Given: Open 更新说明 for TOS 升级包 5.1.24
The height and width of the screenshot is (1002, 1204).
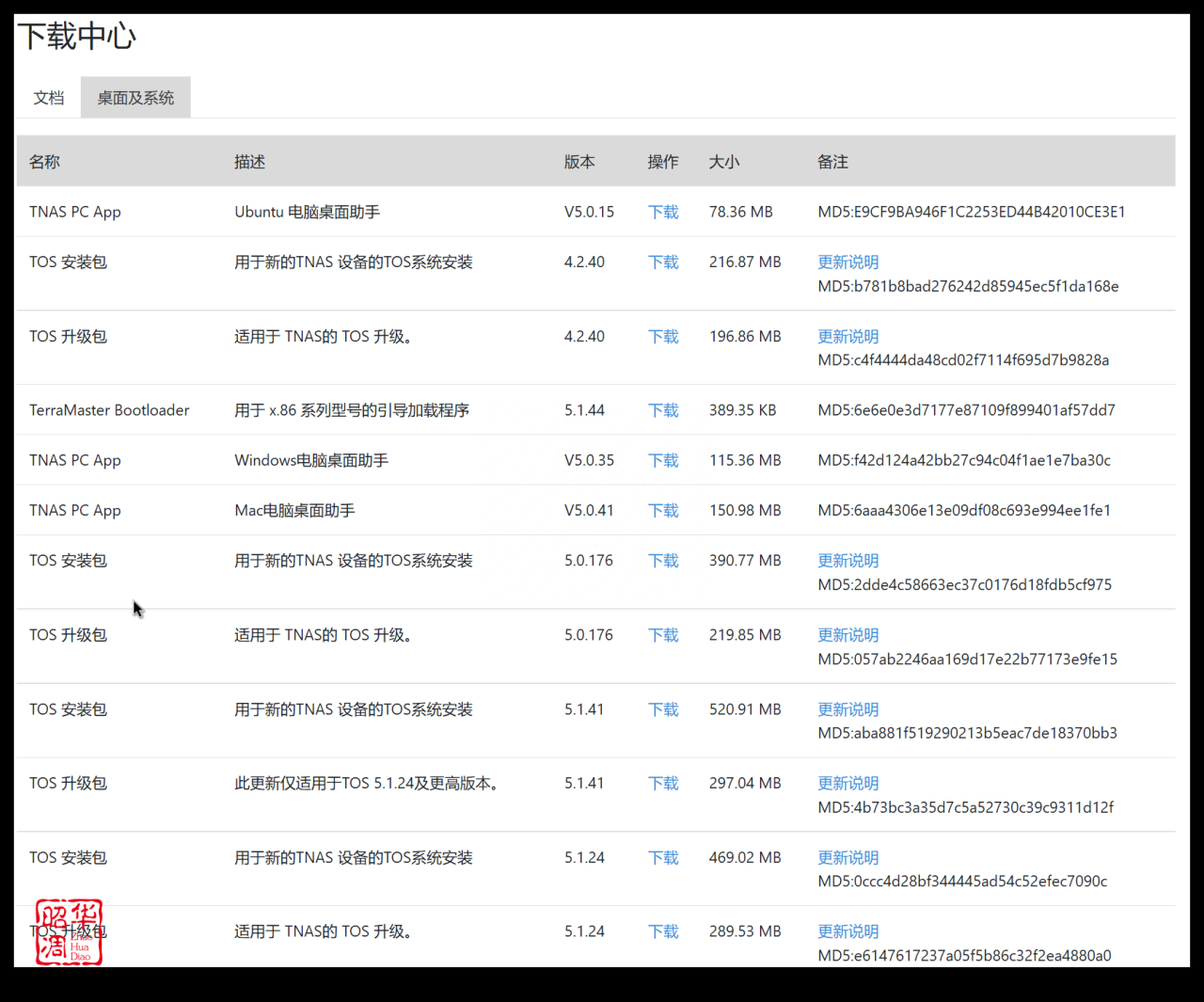Looking at the screenshot, I should point(847,930).
